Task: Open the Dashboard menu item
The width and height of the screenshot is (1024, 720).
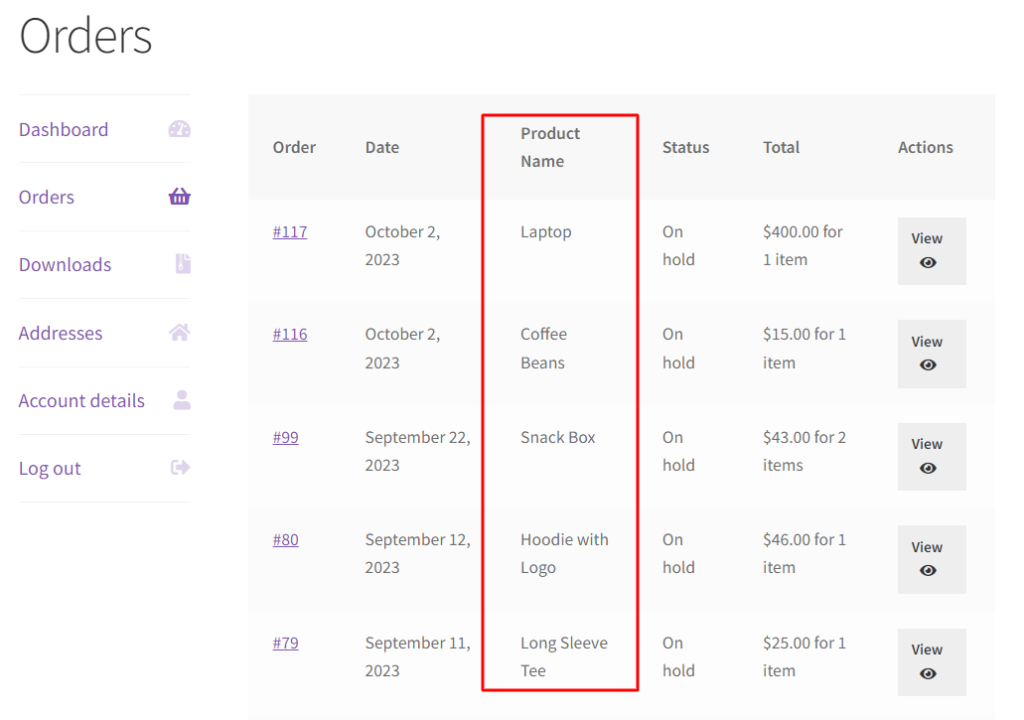Action: point(63,129)
